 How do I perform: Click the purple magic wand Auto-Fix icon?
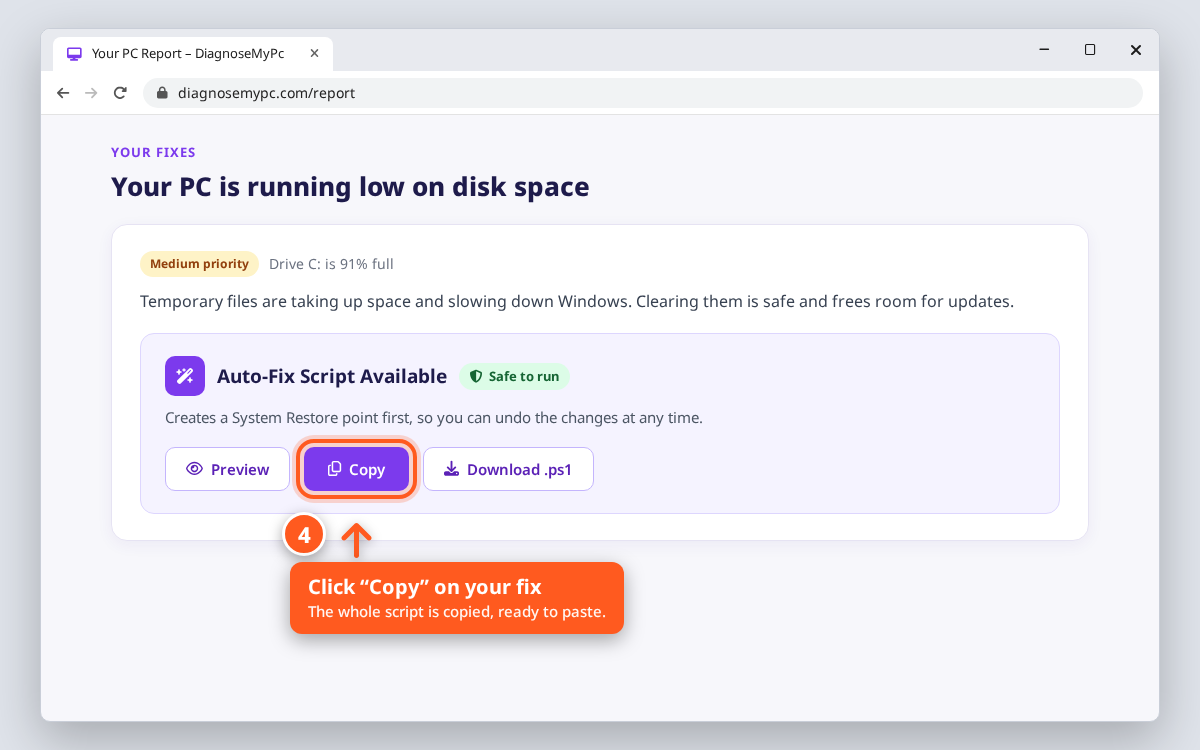185,376
